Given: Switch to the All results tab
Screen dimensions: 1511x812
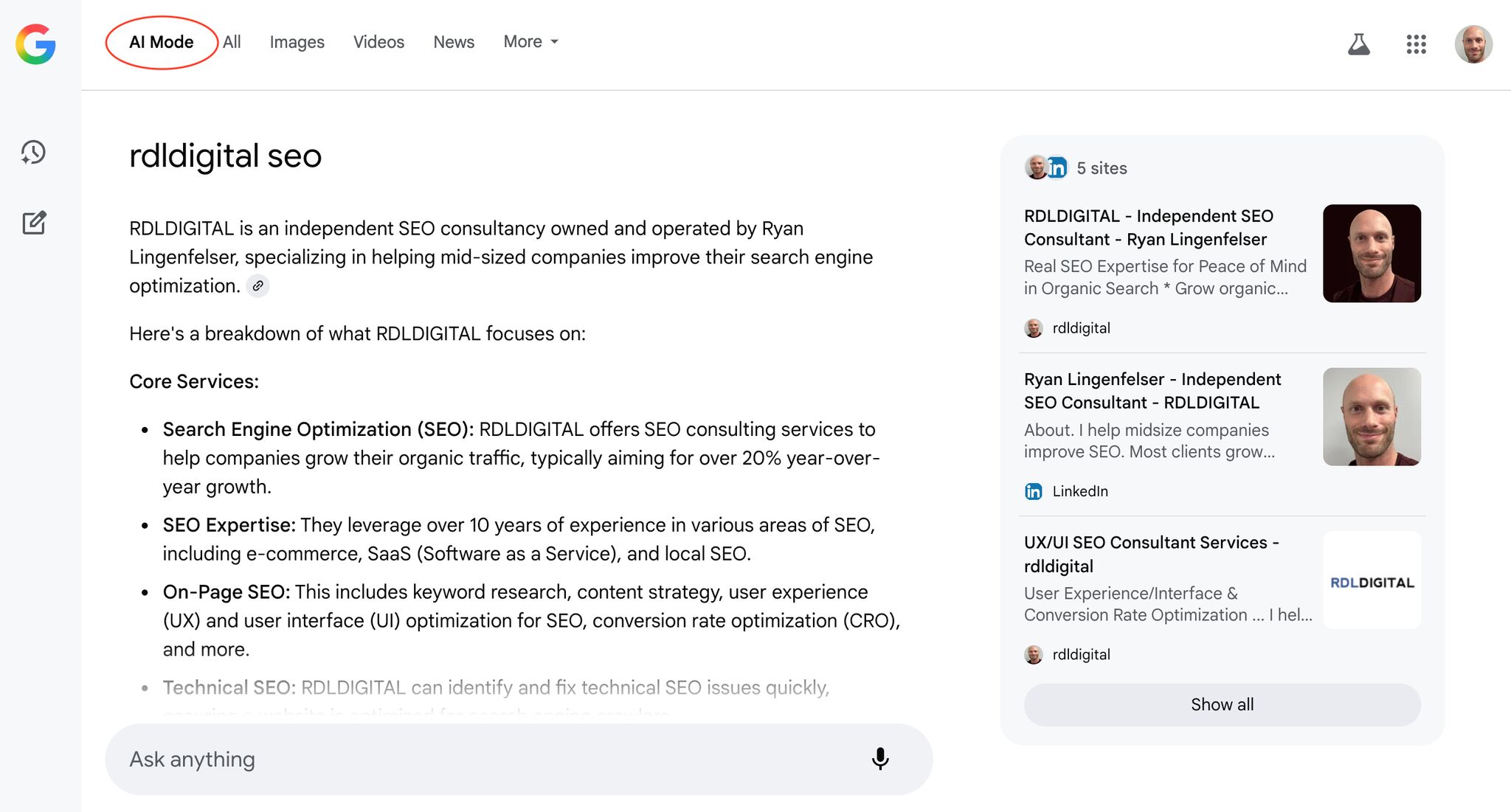Looking at the screenshot, I should [x=232, y=42].
